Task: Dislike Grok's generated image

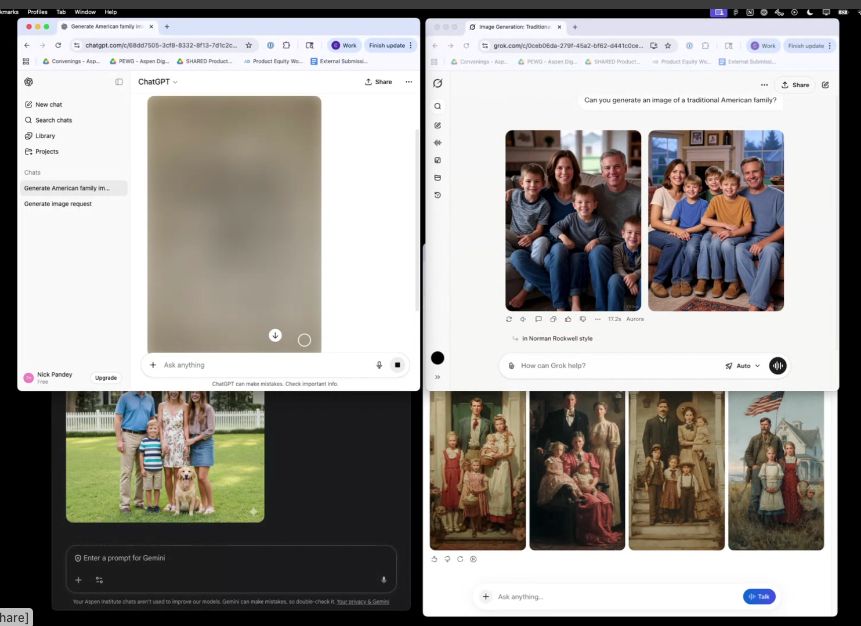Action: tap(582, 318)
